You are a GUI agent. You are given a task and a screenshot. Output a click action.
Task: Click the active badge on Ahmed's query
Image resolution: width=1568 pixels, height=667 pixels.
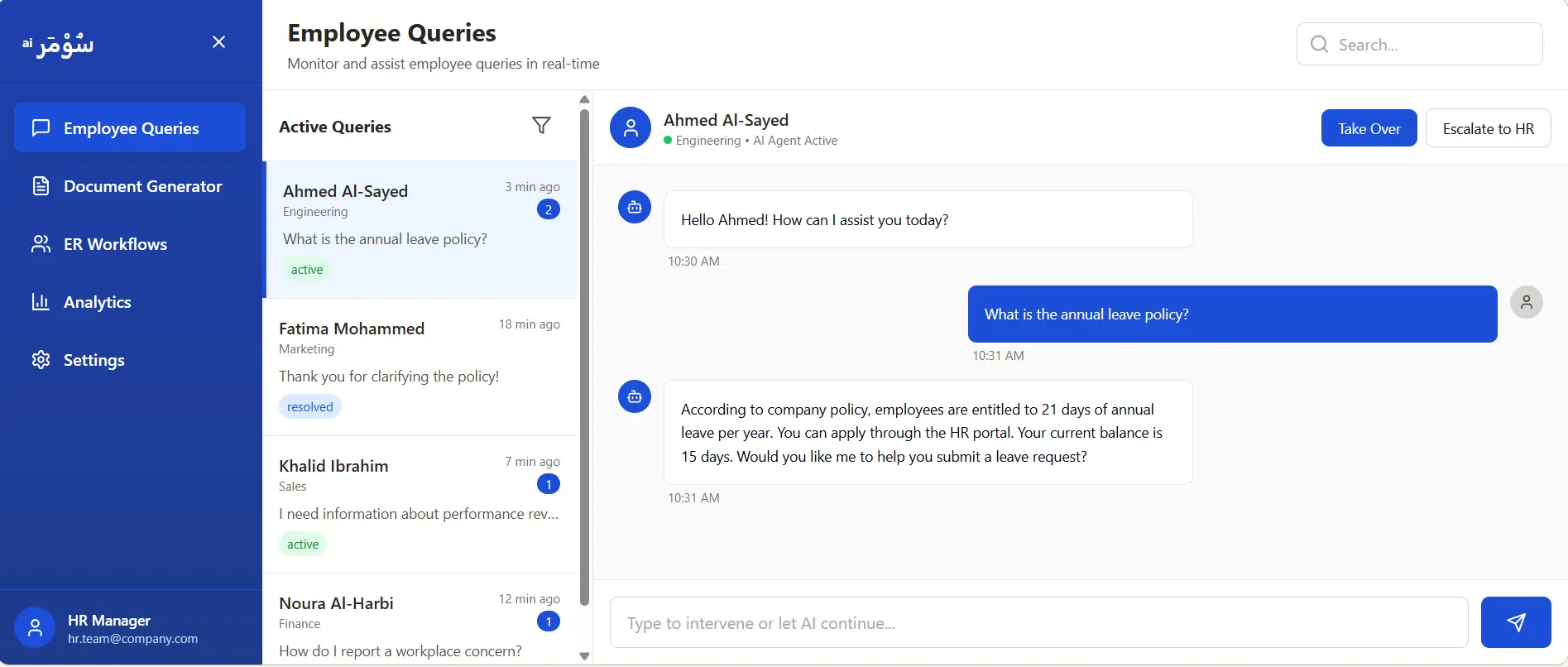pyautogui.click(x=306, y=269)
